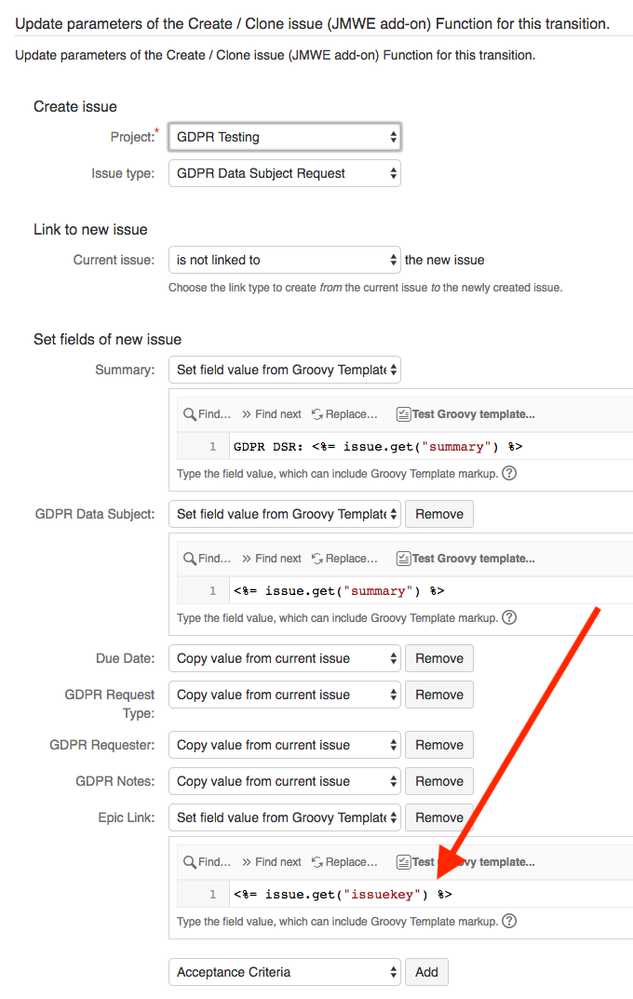Screen dimensions: 633x999
Task: Click Find next in Summary editor toolbar
Action: pos(272,414)
